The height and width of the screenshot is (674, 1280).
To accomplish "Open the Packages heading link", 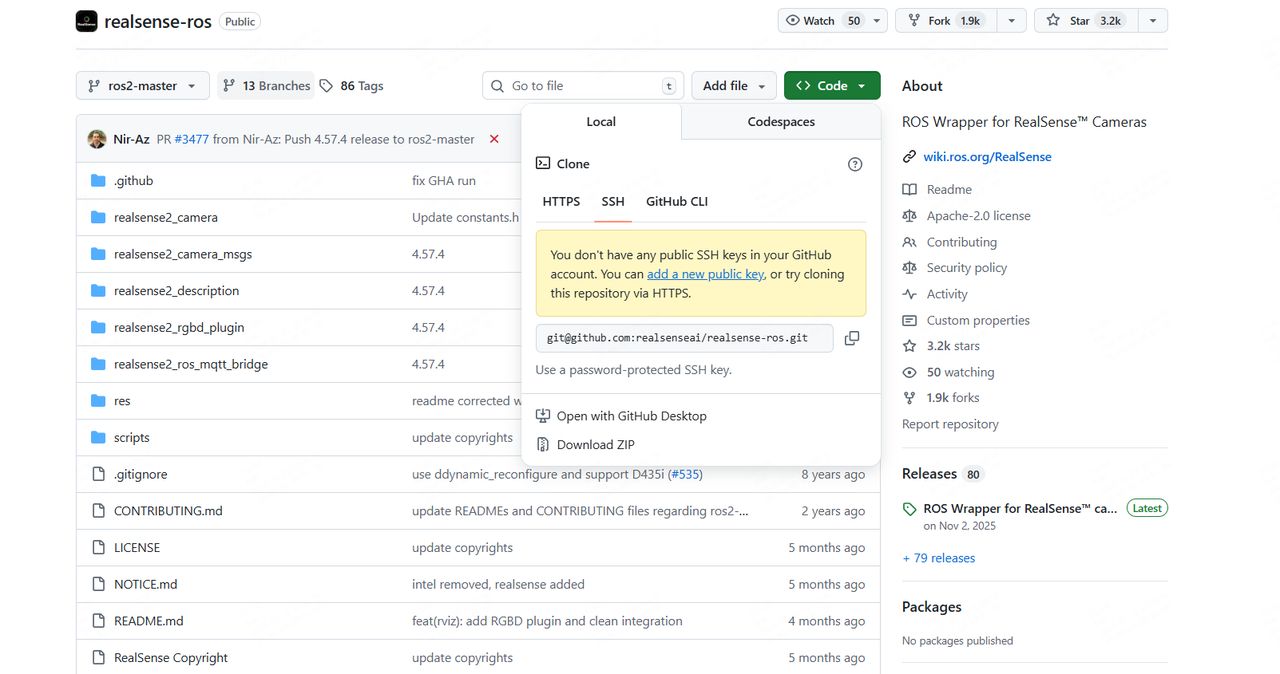I will (x=932, y=607).
